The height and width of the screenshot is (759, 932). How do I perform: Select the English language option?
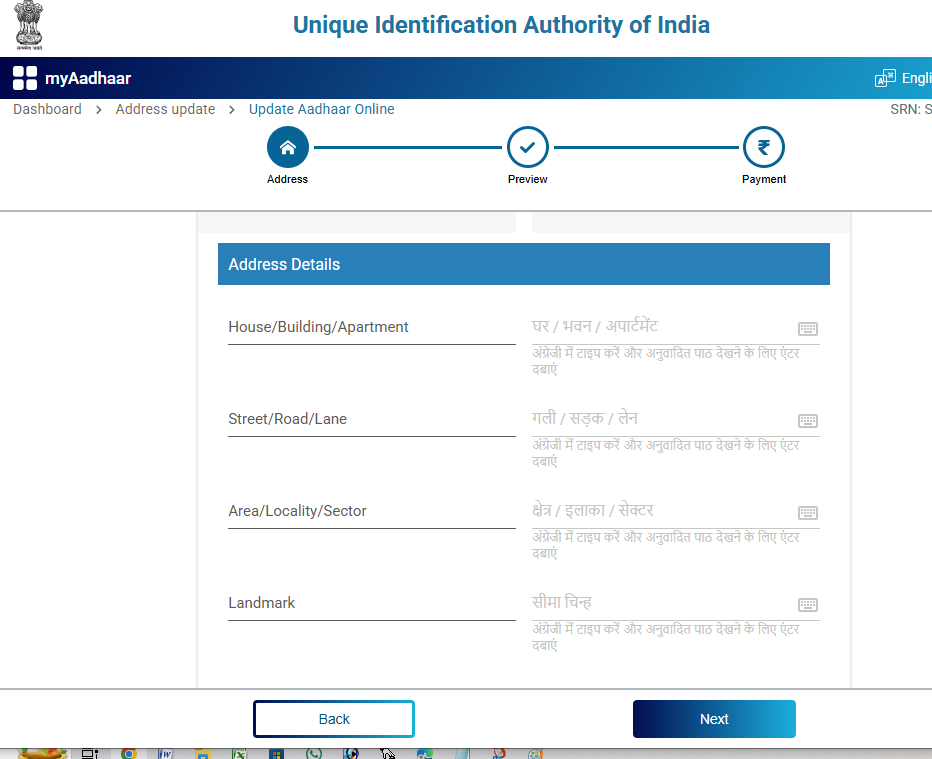pyautogui.click(x=913, y=77)
